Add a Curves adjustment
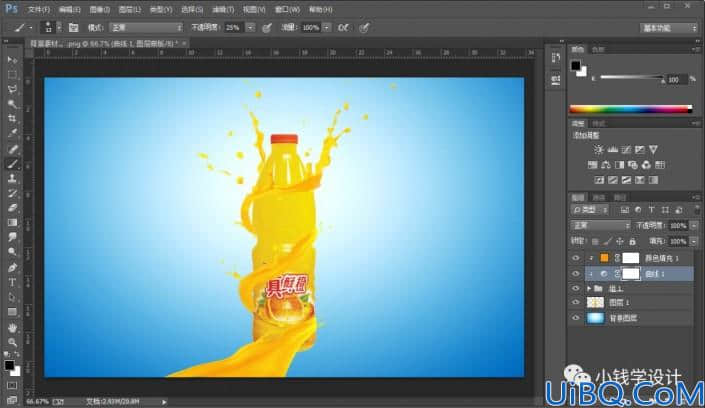This screenshot has height=408, width=705. click(626, 149)
